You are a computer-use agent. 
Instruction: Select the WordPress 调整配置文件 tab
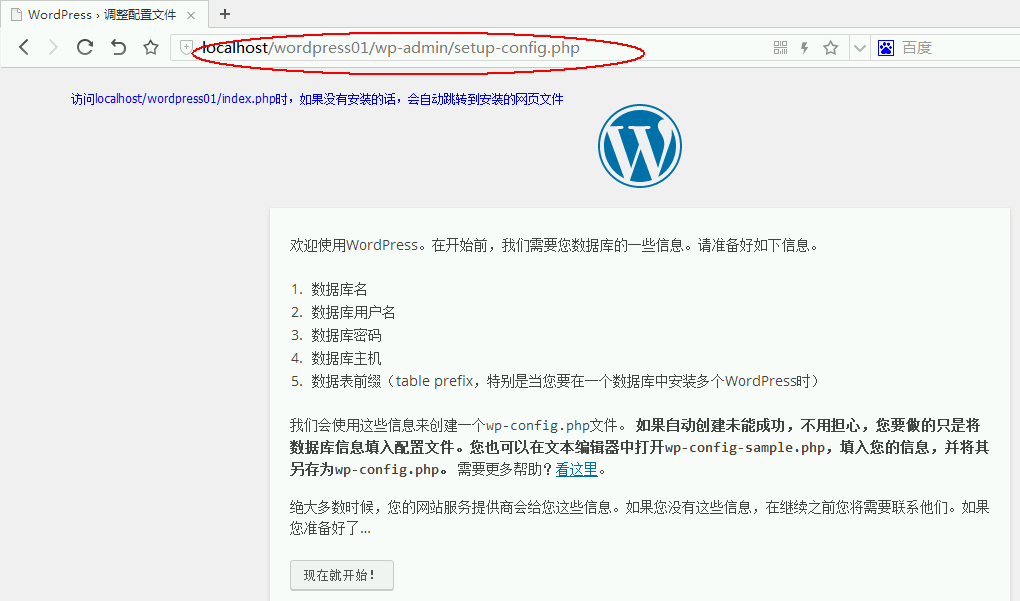104,14
